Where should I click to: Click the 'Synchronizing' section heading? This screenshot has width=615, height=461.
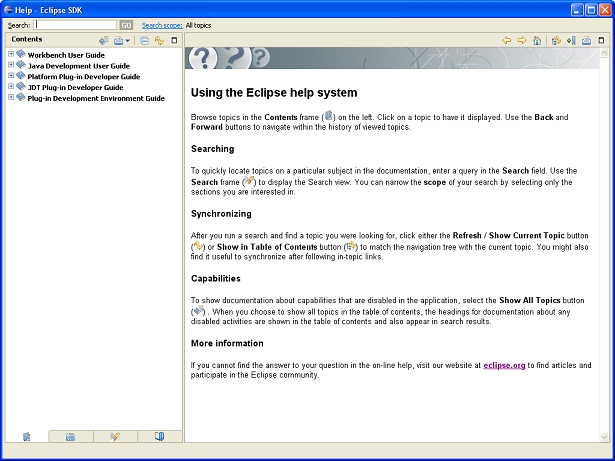[x=221, y=214]
